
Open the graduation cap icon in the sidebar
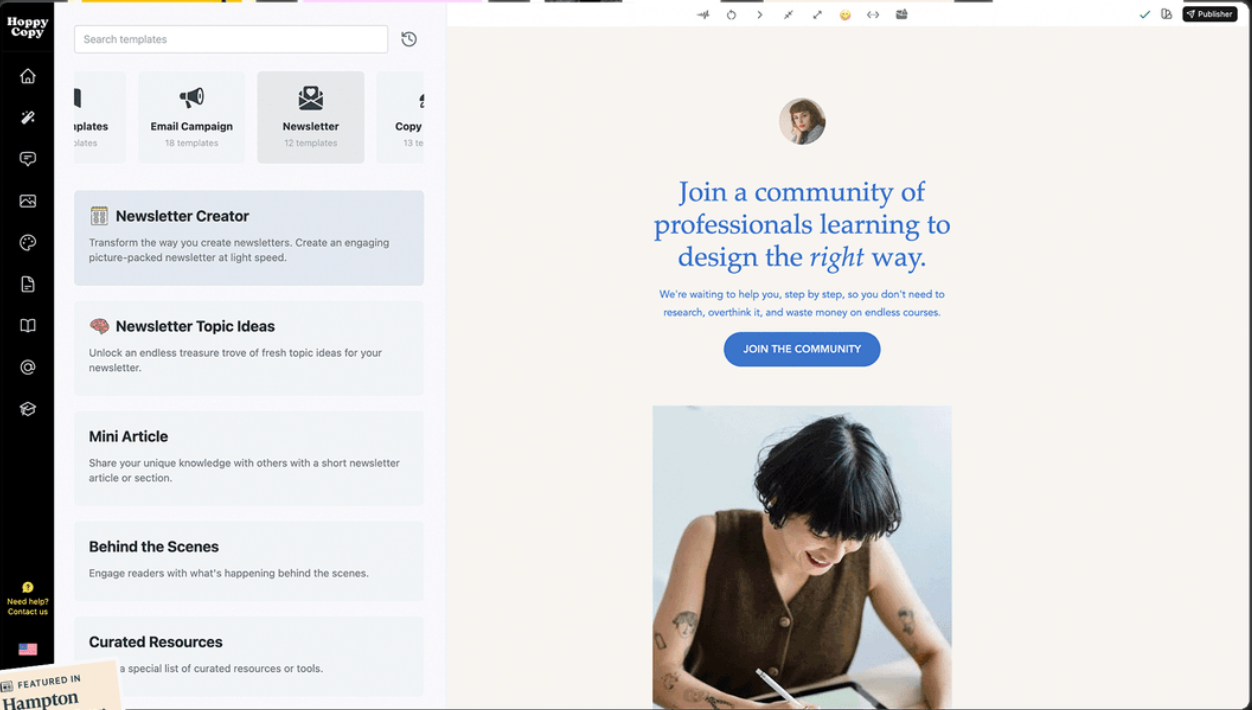point(28,409)
